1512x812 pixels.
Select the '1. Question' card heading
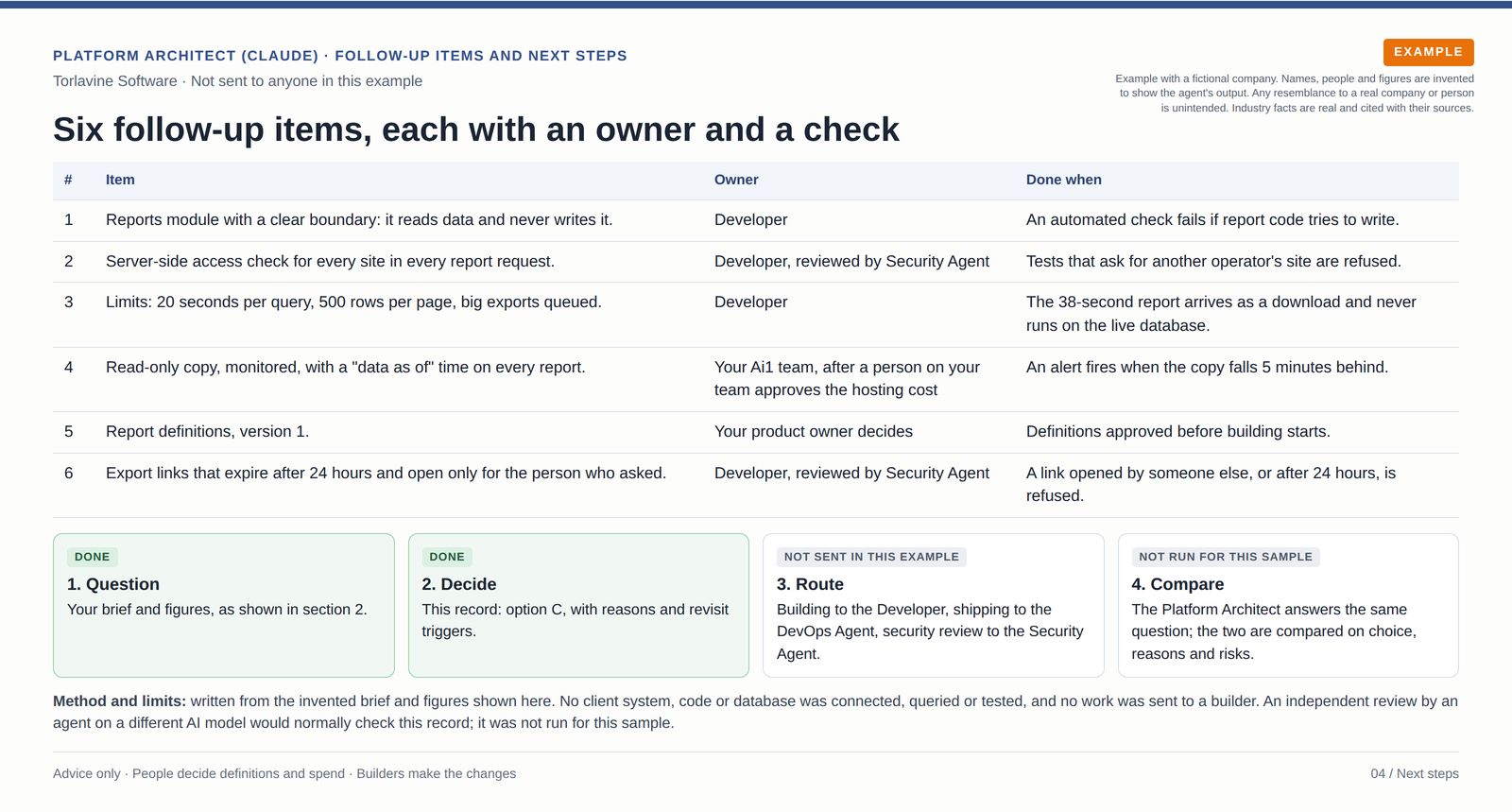click(113, 584)
